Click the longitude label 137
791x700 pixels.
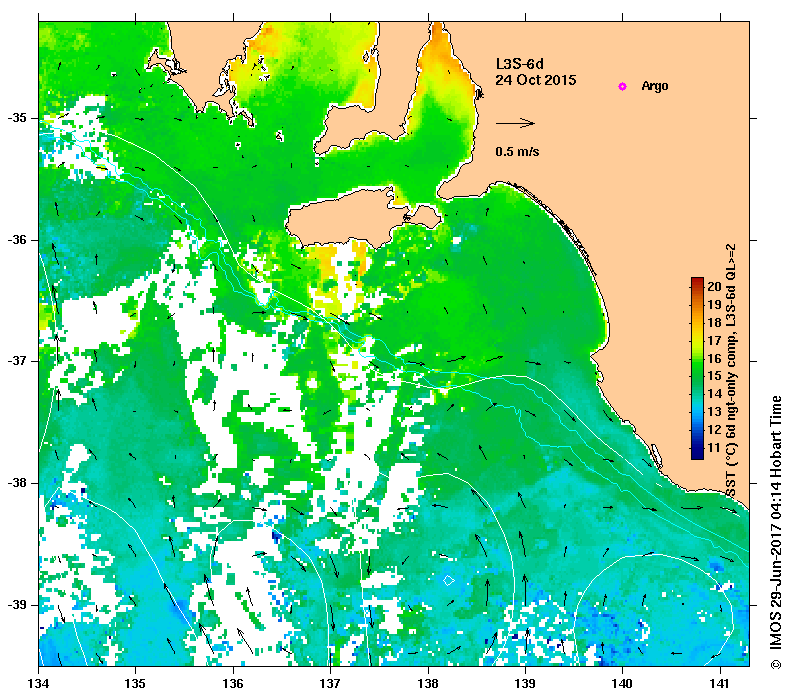[x=330, y=683]
